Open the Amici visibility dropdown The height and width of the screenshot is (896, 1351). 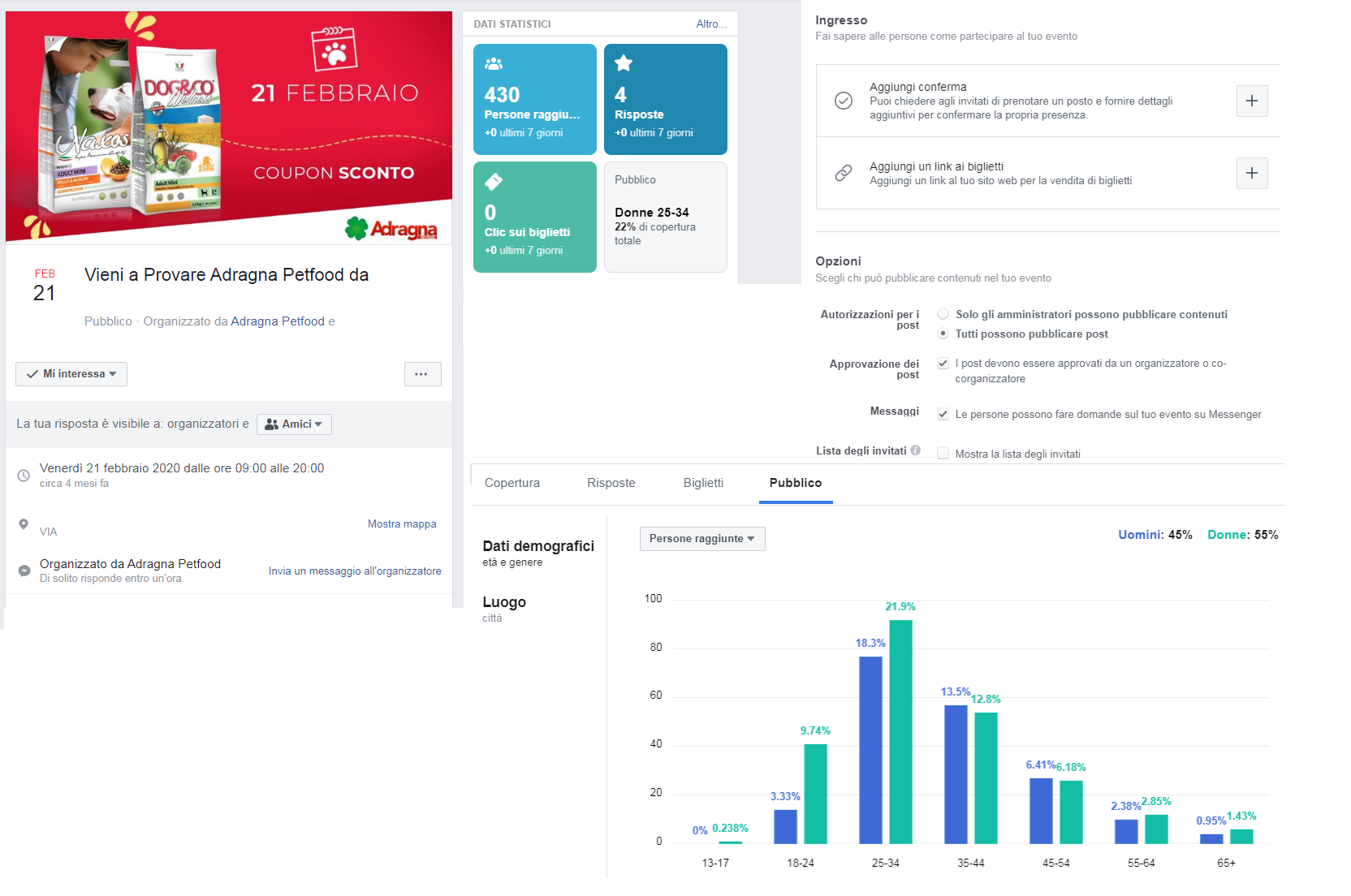294,424
